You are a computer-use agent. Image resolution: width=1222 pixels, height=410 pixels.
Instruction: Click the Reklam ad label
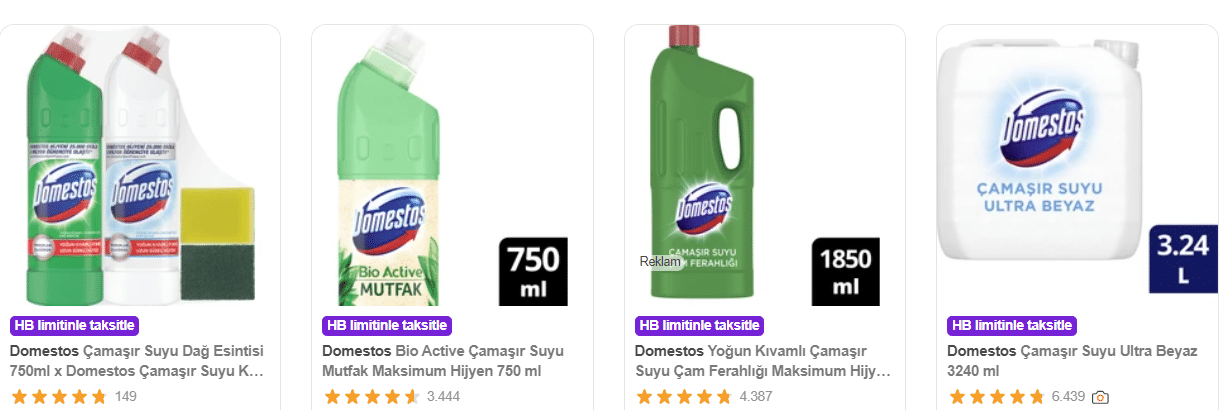[x=660, y=262]
